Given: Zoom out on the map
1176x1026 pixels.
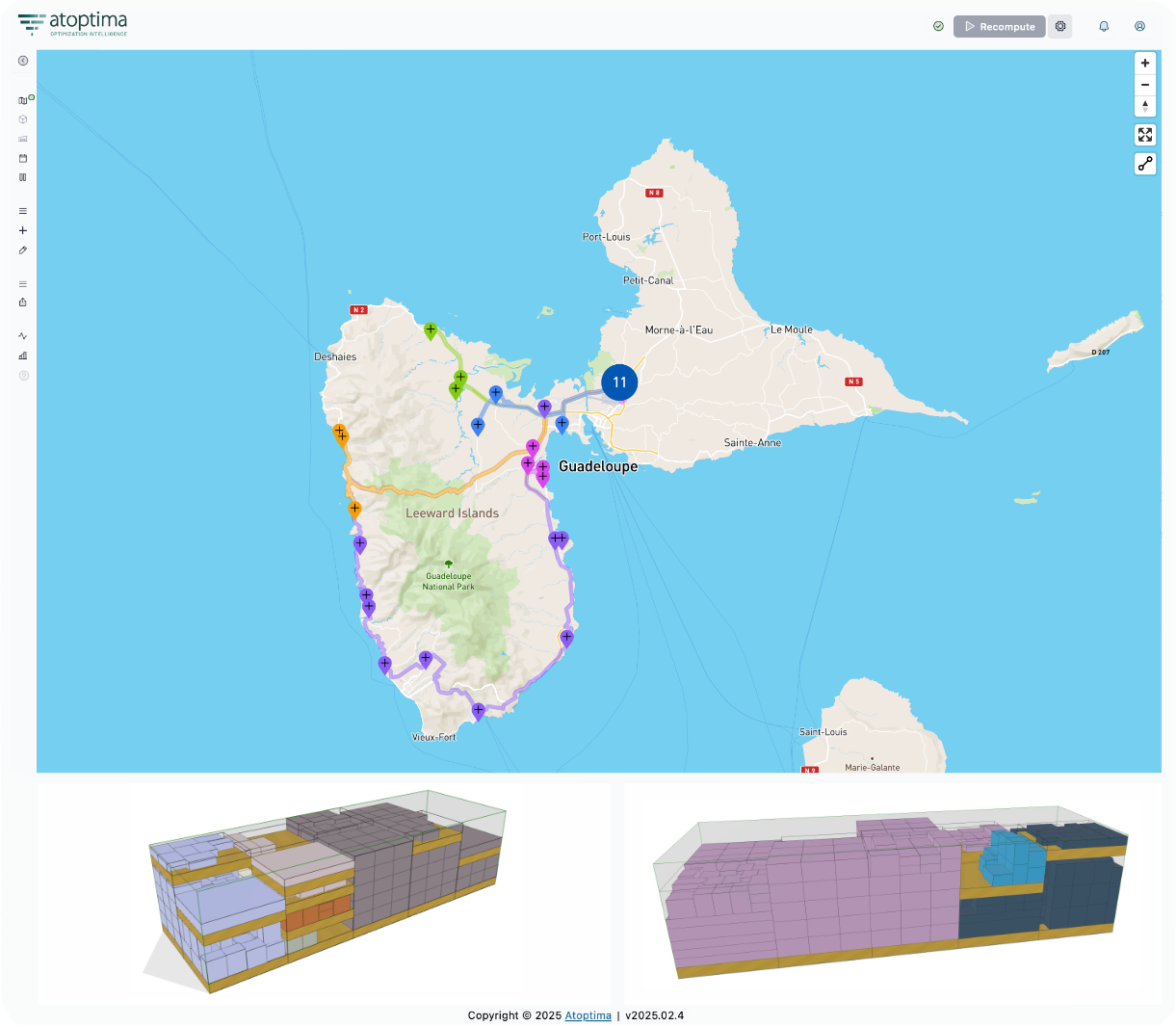Looking at the screenshot, I should click(1145, 85).
